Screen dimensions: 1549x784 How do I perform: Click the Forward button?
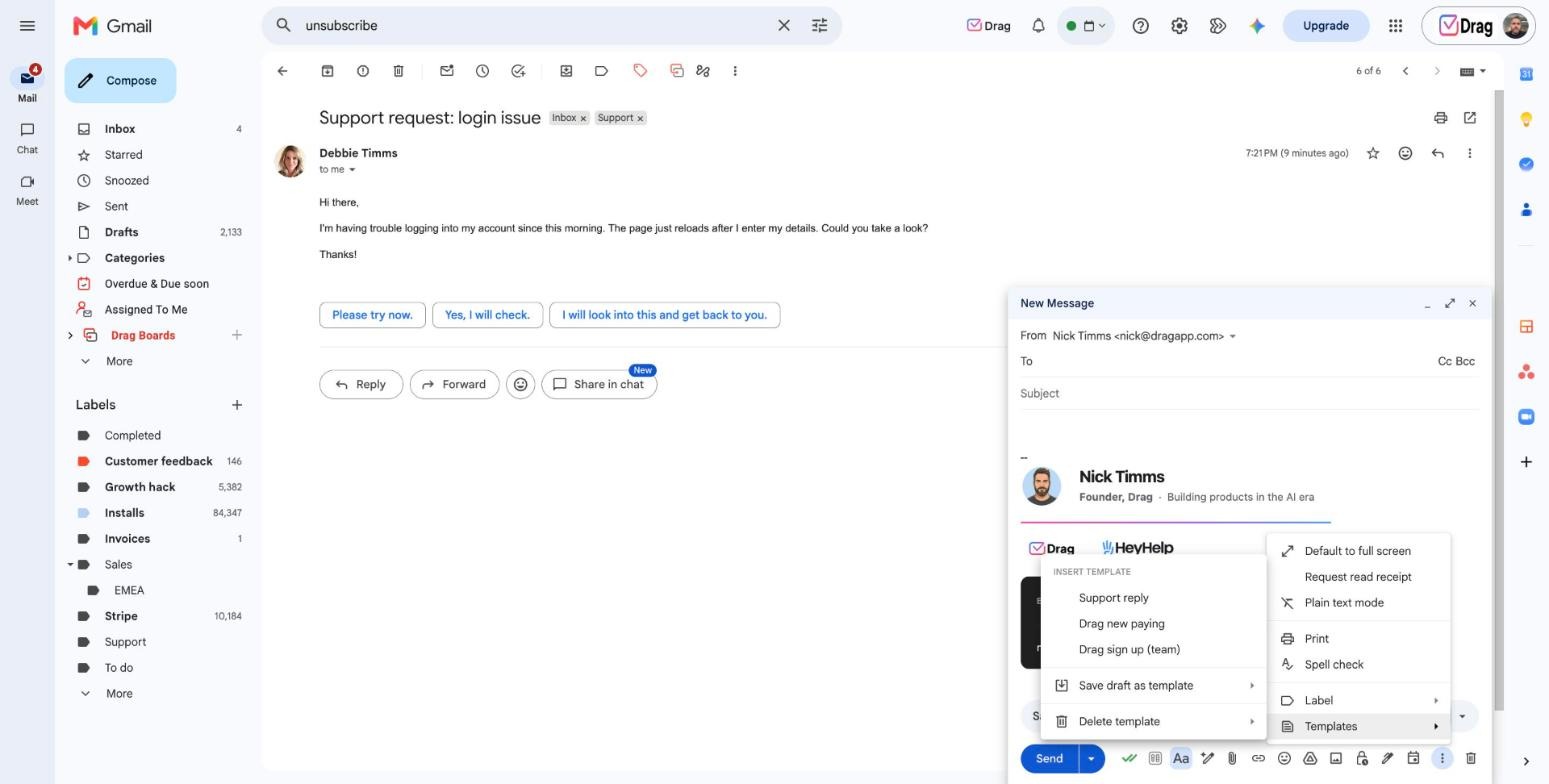pos(454,385)
